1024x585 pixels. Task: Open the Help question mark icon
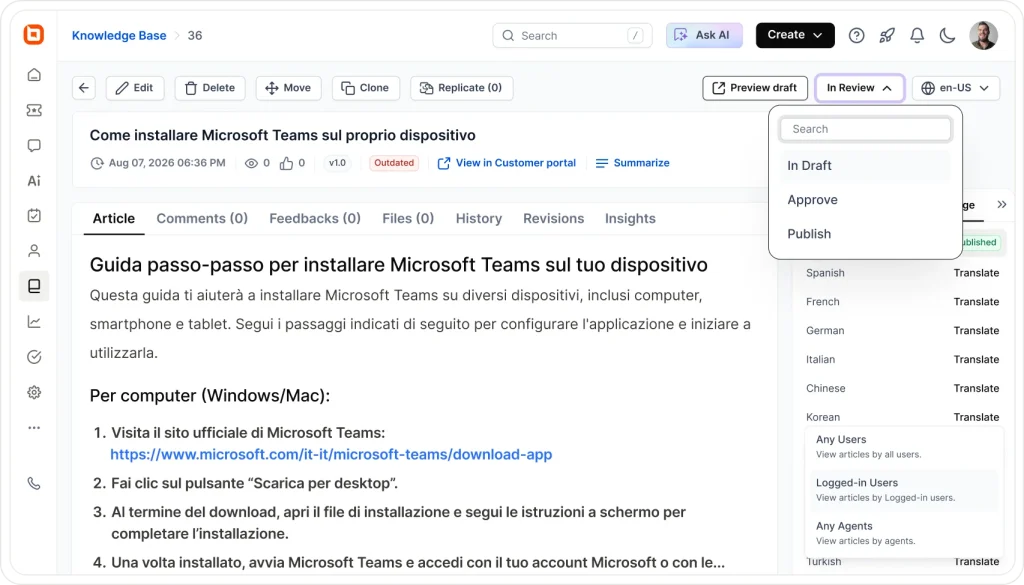tap(856, 35)
